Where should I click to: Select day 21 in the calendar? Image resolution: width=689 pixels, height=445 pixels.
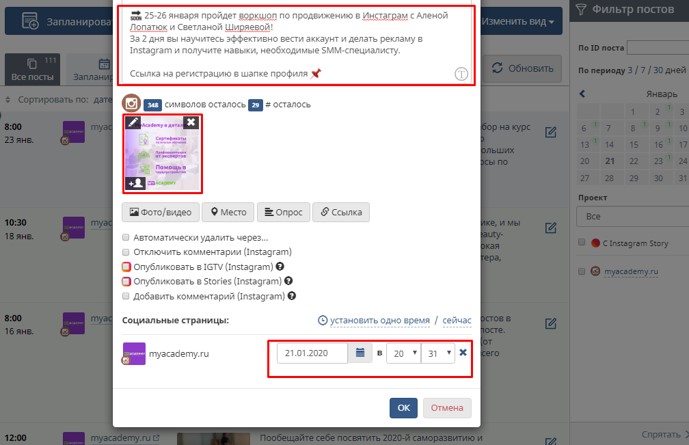click(x=609, y=161)
